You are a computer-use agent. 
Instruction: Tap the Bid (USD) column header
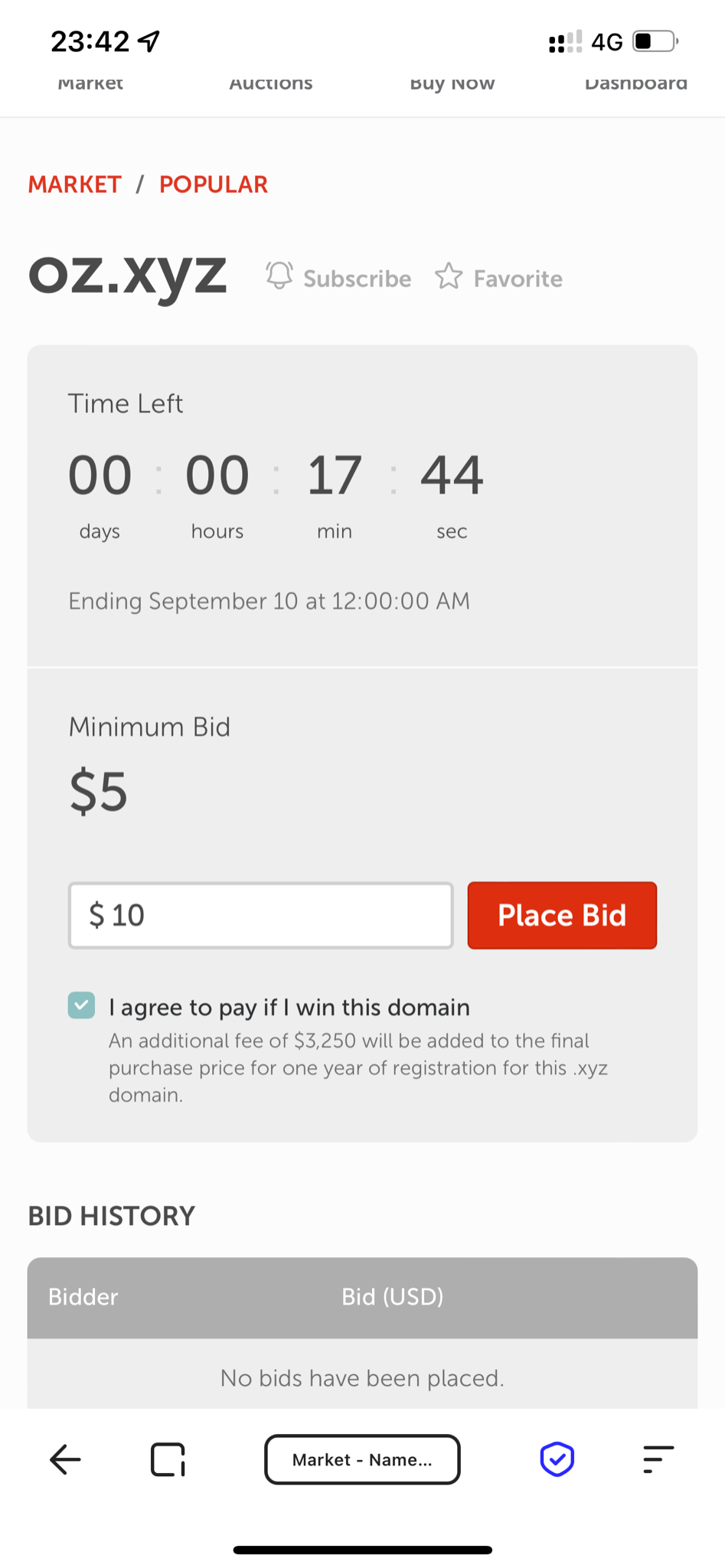tap(393, 1297)
